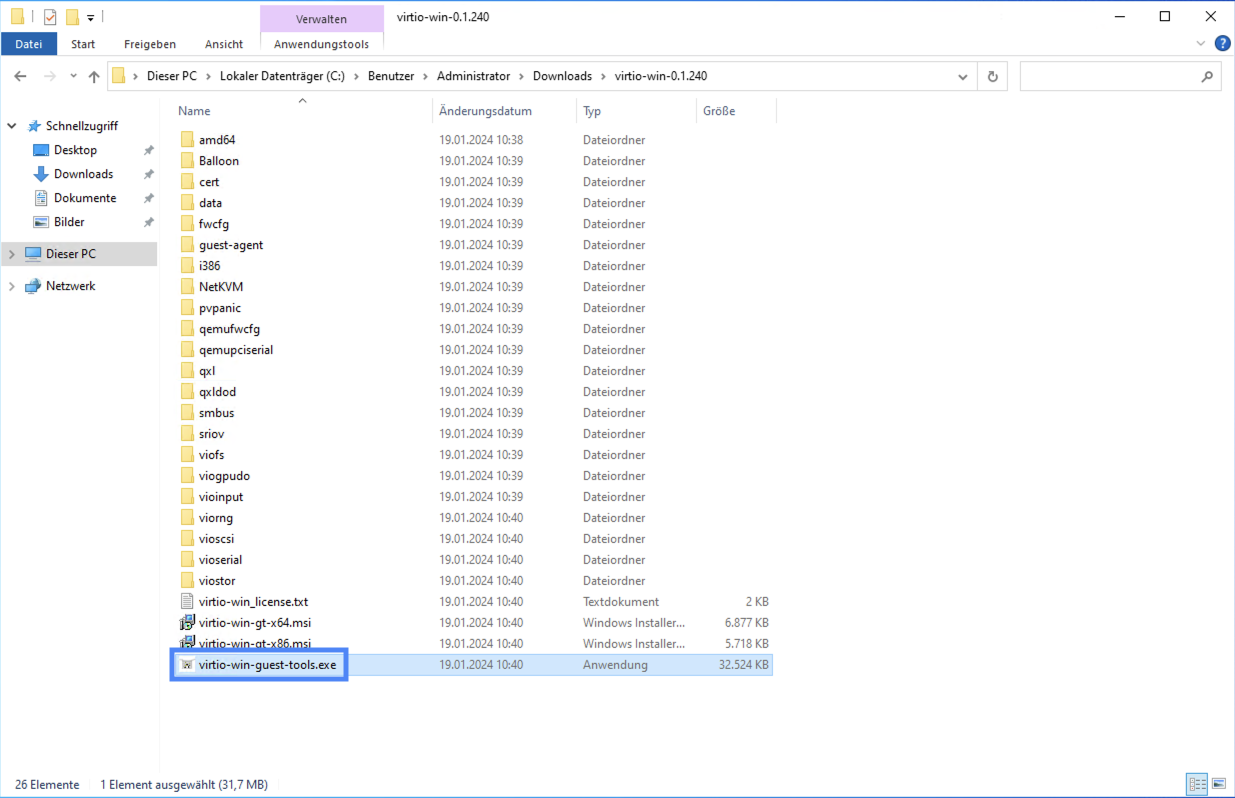This screenshot has width=1235, height=798.
Task: Click the virtio-win-gt-x86.msi installer icon
Action: (187, 644)
